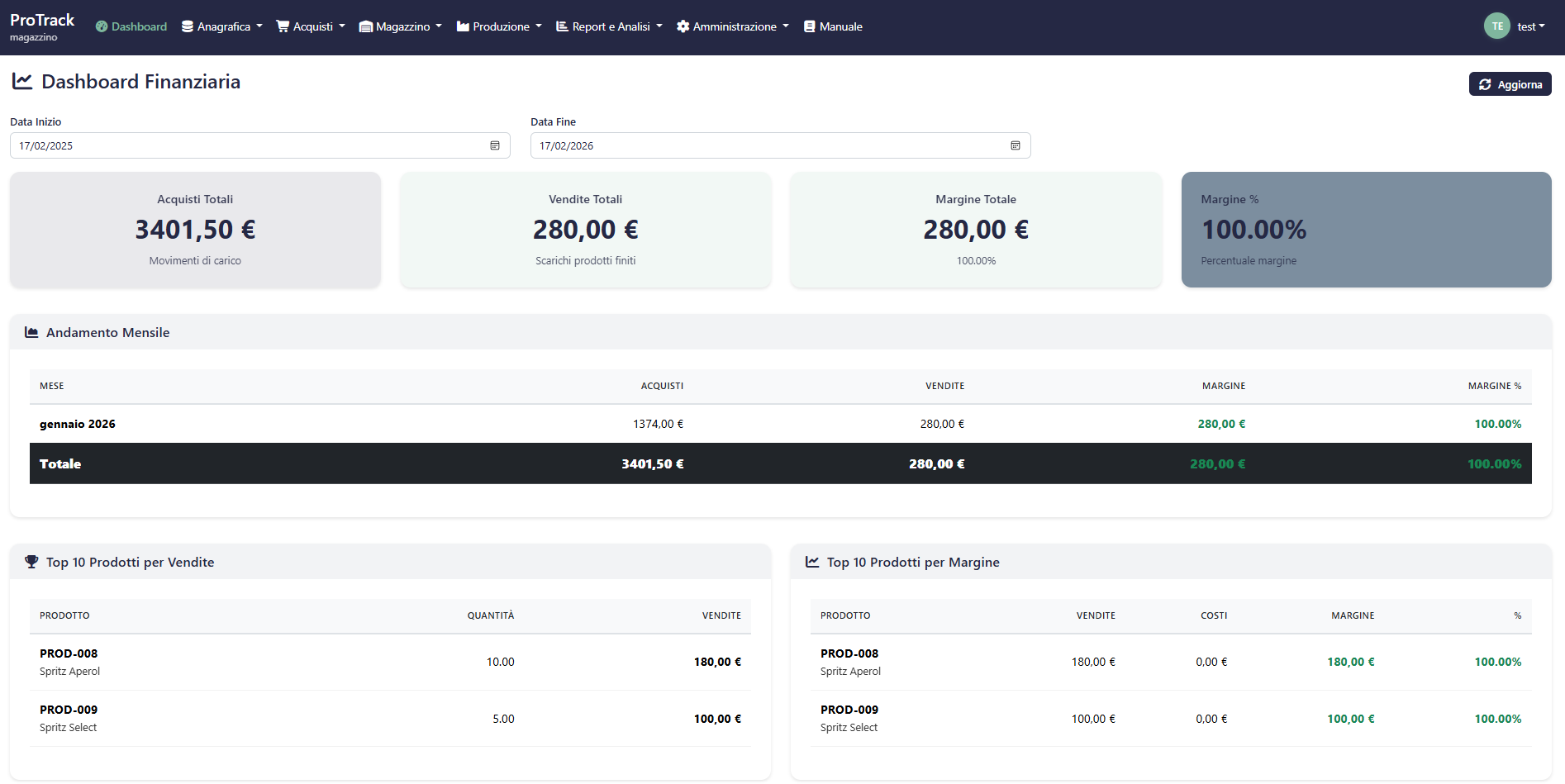Open Amministrazione via the gear icon
The image size is (1565, 784).
[x=683, y=26]
